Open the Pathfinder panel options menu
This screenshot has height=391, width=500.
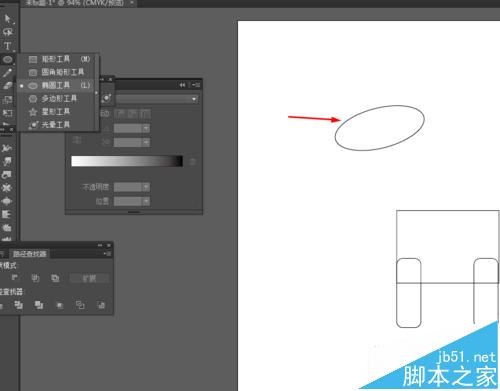(x=107, y=254)
